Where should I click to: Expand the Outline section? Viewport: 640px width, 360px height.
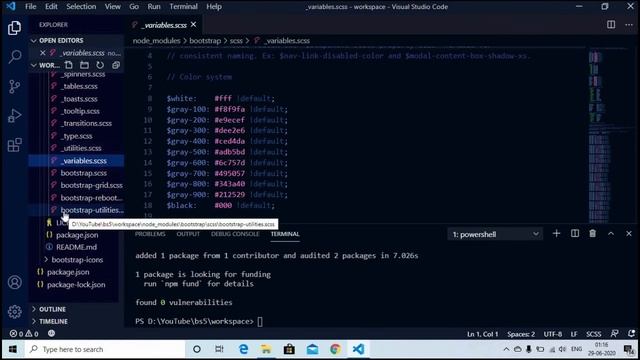pos(52,309)
